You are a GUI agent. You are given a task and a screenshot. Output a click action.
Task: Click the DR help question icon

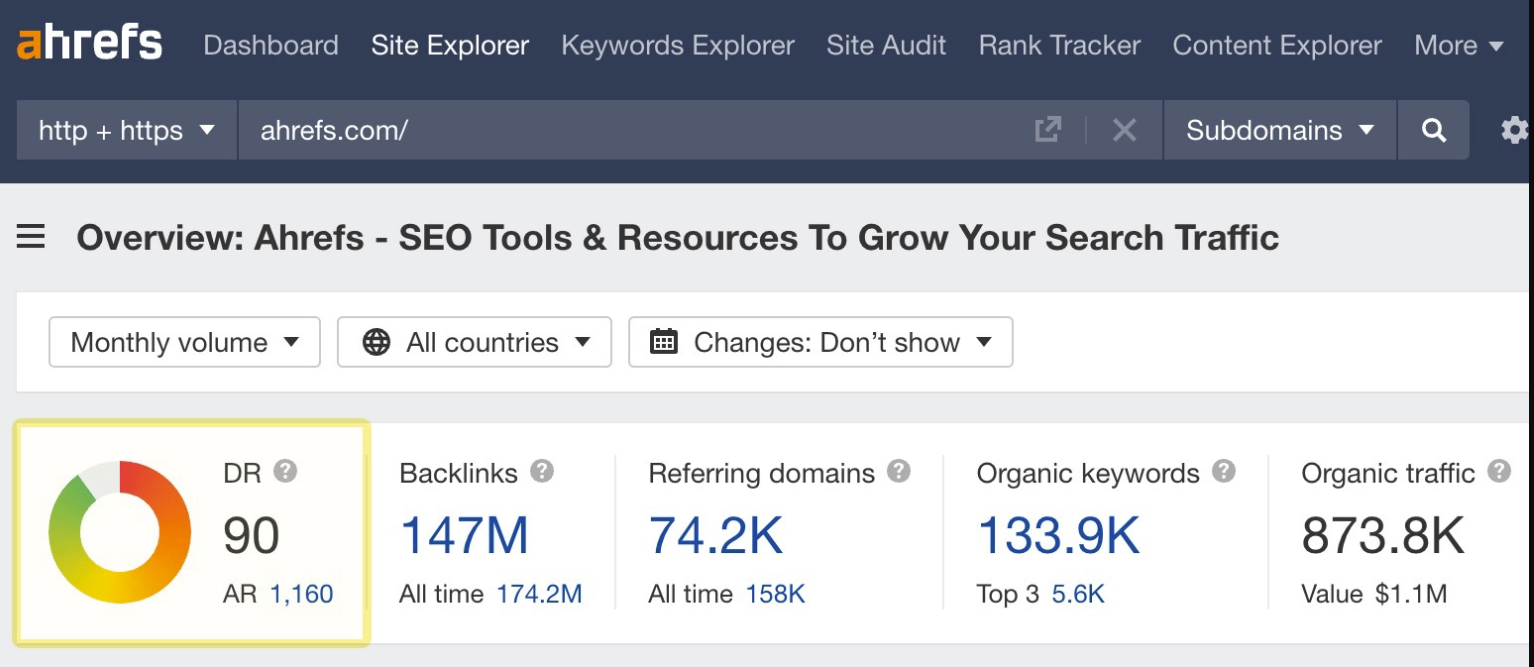coord(285,471)
